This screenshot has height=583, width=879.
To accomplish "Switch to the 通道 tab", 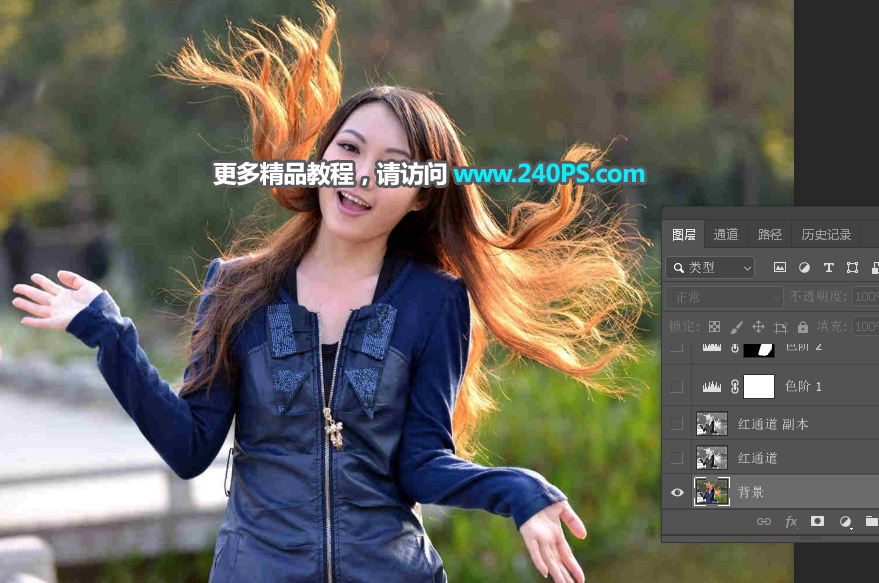I will point(726,234).
